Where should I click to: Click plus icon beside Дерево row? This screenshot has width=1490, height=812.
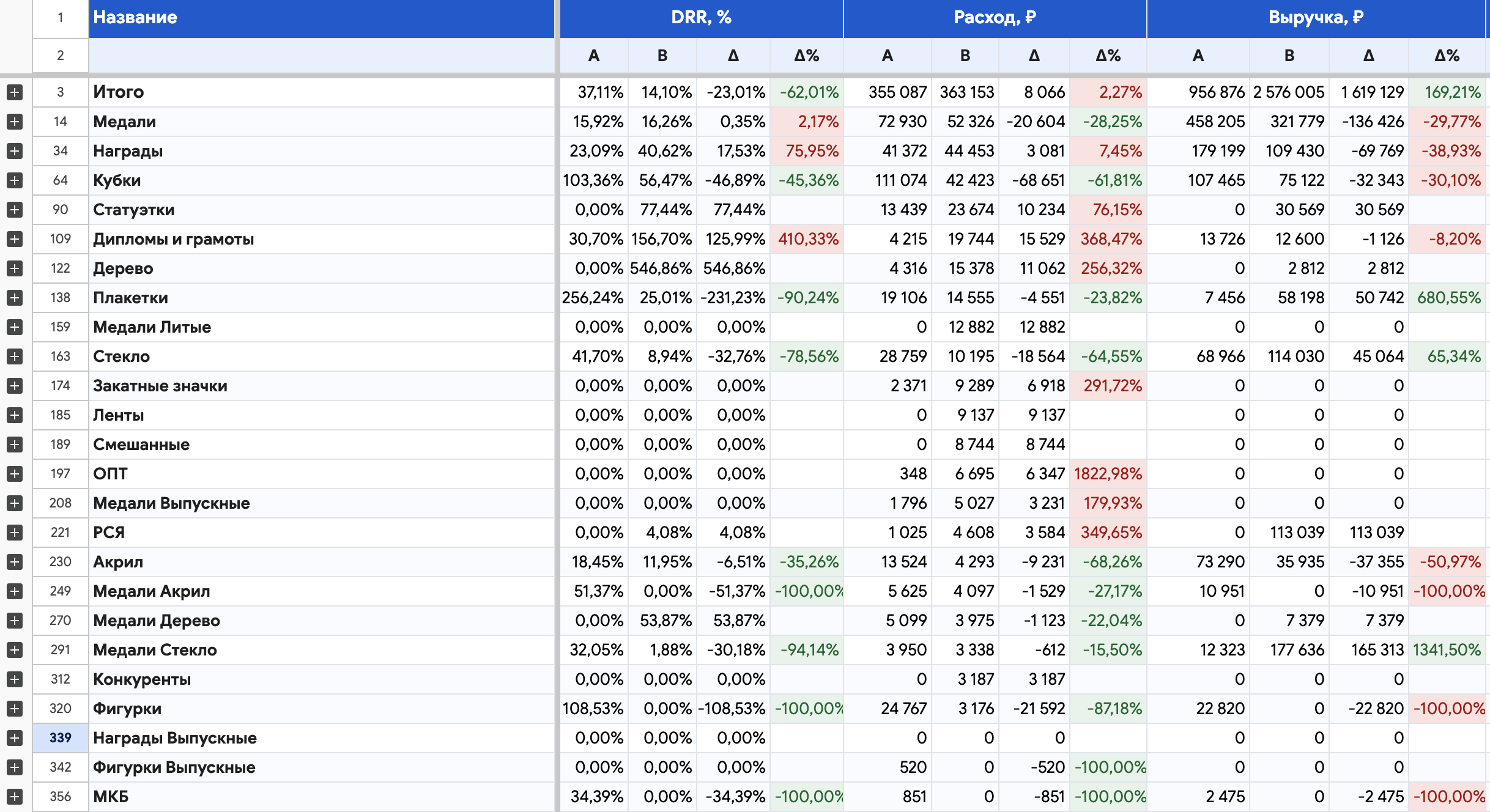click(15, 268)
